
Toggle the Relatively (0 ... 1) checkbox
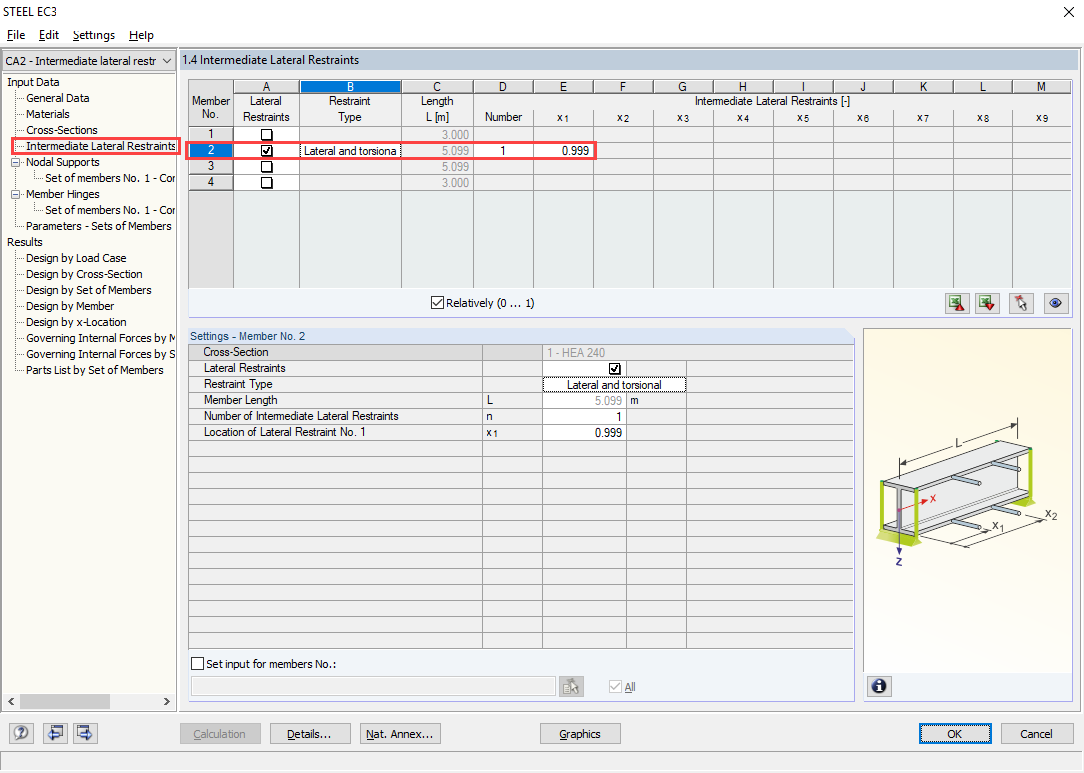pyautogui.click(x=437, y=302)
